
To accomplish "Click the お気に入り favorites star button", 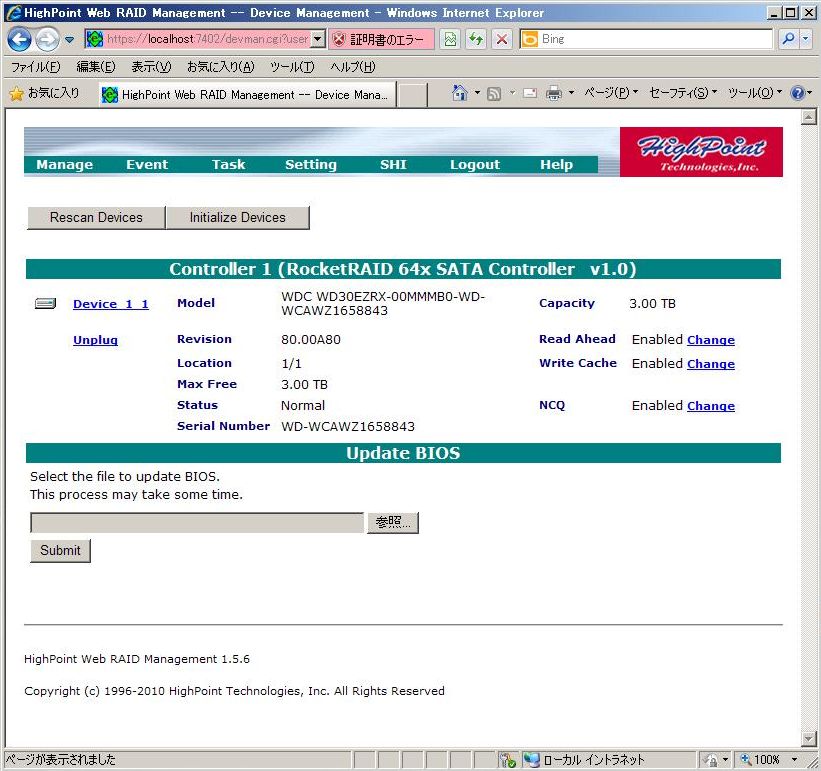I will pos(45,94).
